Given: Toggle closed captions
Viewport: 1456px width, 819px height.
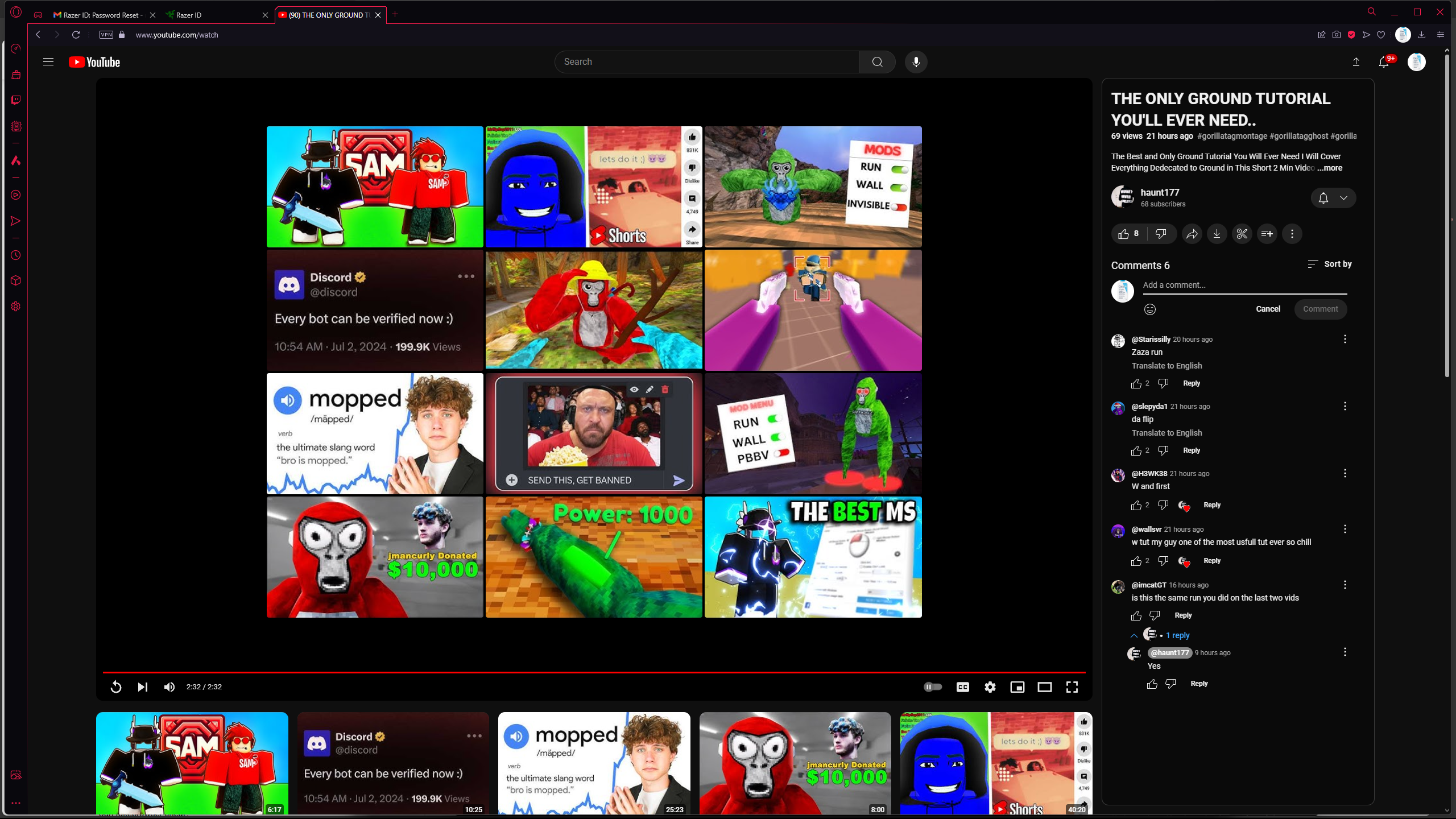Looking at the screenshot, I should 963,687.
